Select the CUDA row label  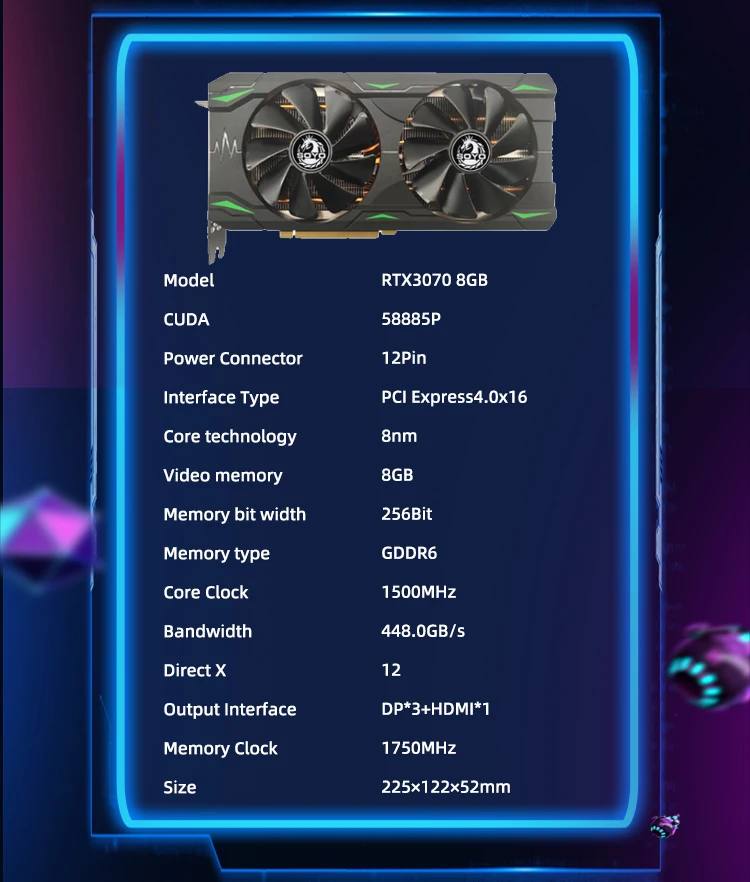(x=186, y=320)
